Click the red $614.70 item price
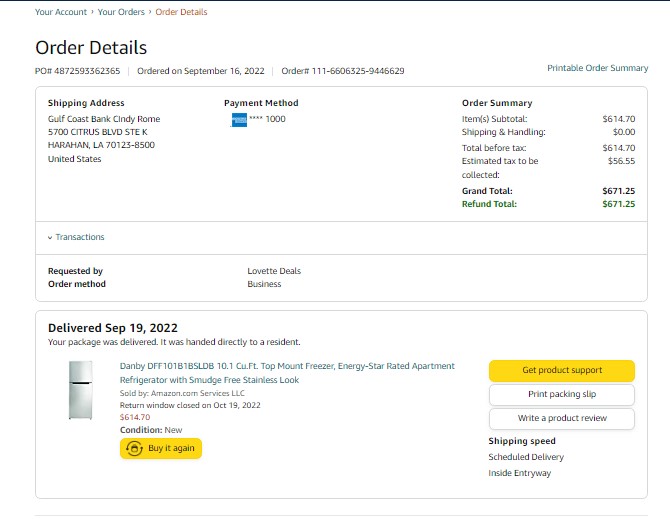The width and height of the screenshot is (670, 519). click(x=135, y=417)
